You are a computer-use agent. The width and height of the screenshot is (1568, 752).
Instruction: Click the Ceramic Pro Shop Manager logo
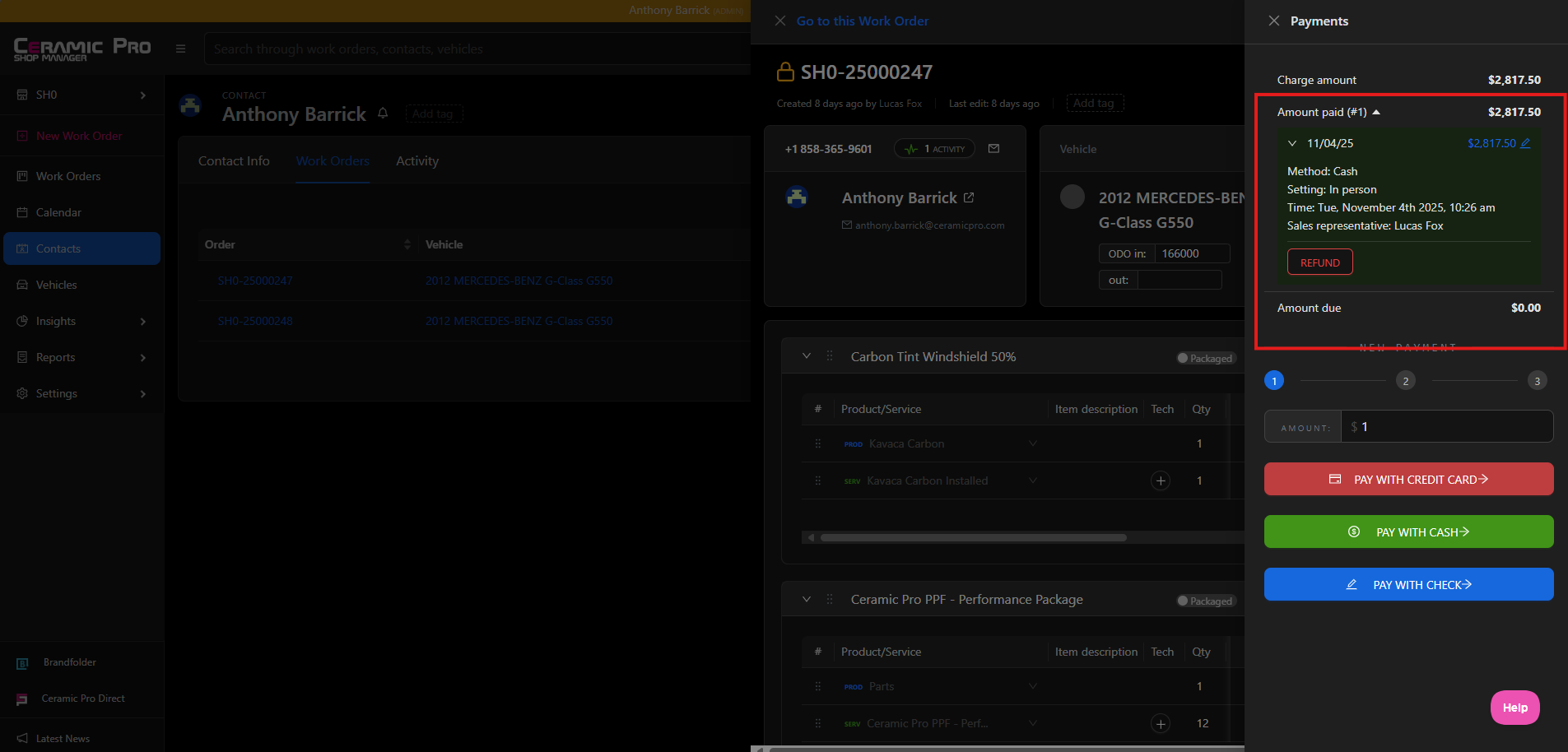[82, 49]
